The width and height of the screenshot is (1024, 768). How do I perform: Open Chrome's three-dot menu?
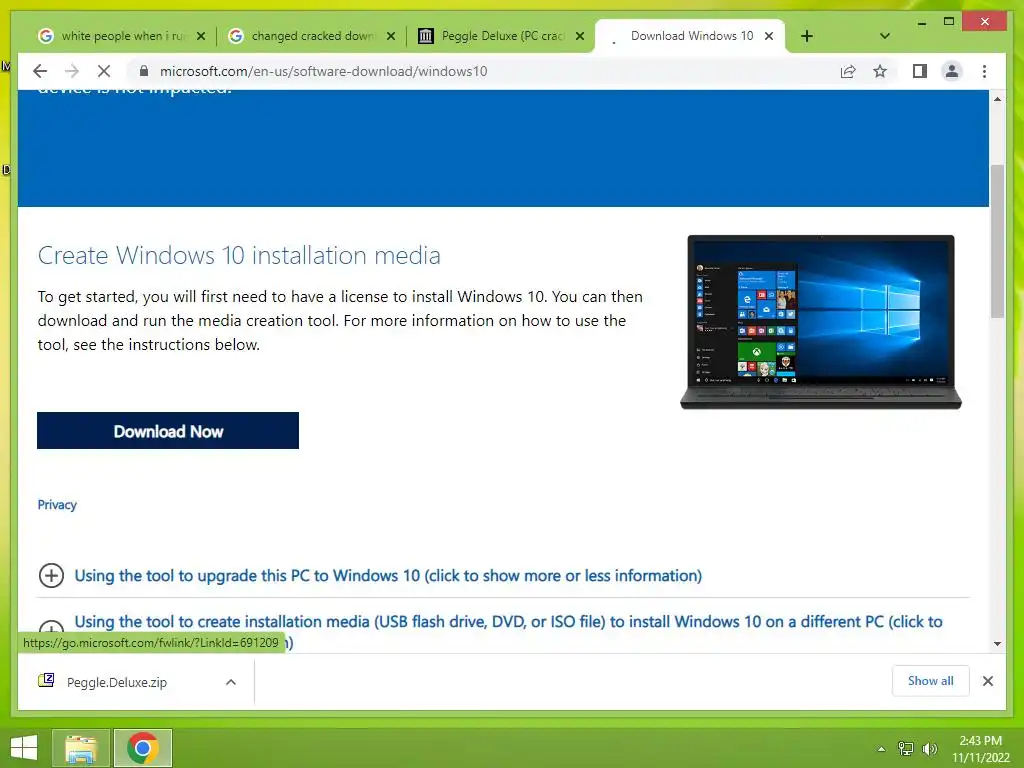984,71
